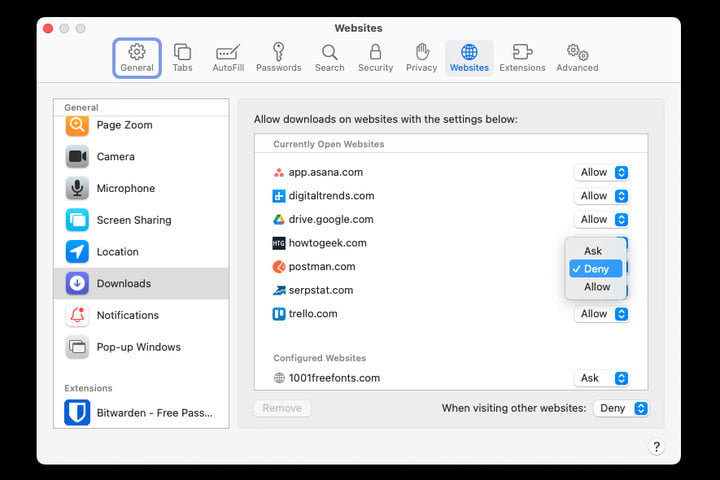Open the drive.google.com Allow dropdown
The width and height of the screenshot is (720, 480).
pos(602,220)
